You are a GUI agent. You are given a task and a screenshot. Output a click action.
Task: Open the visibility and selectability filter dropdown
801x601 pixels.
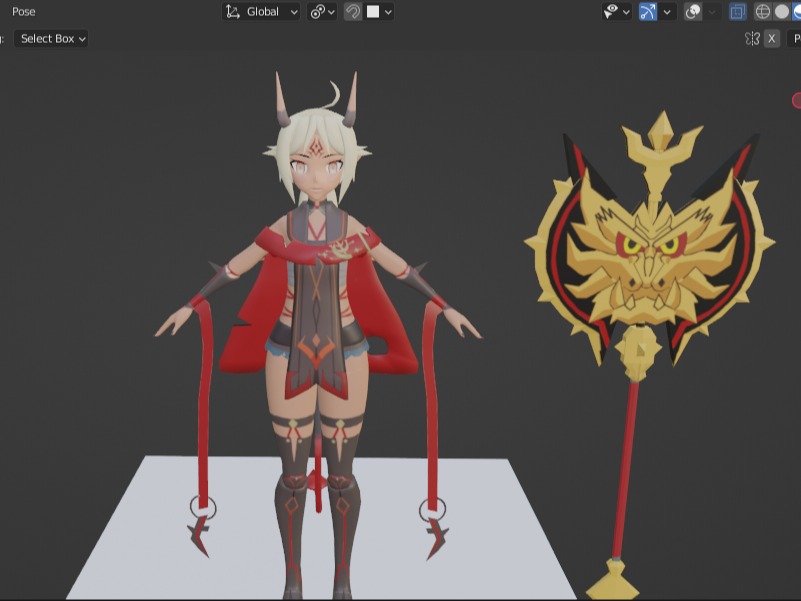pos(616,12)
